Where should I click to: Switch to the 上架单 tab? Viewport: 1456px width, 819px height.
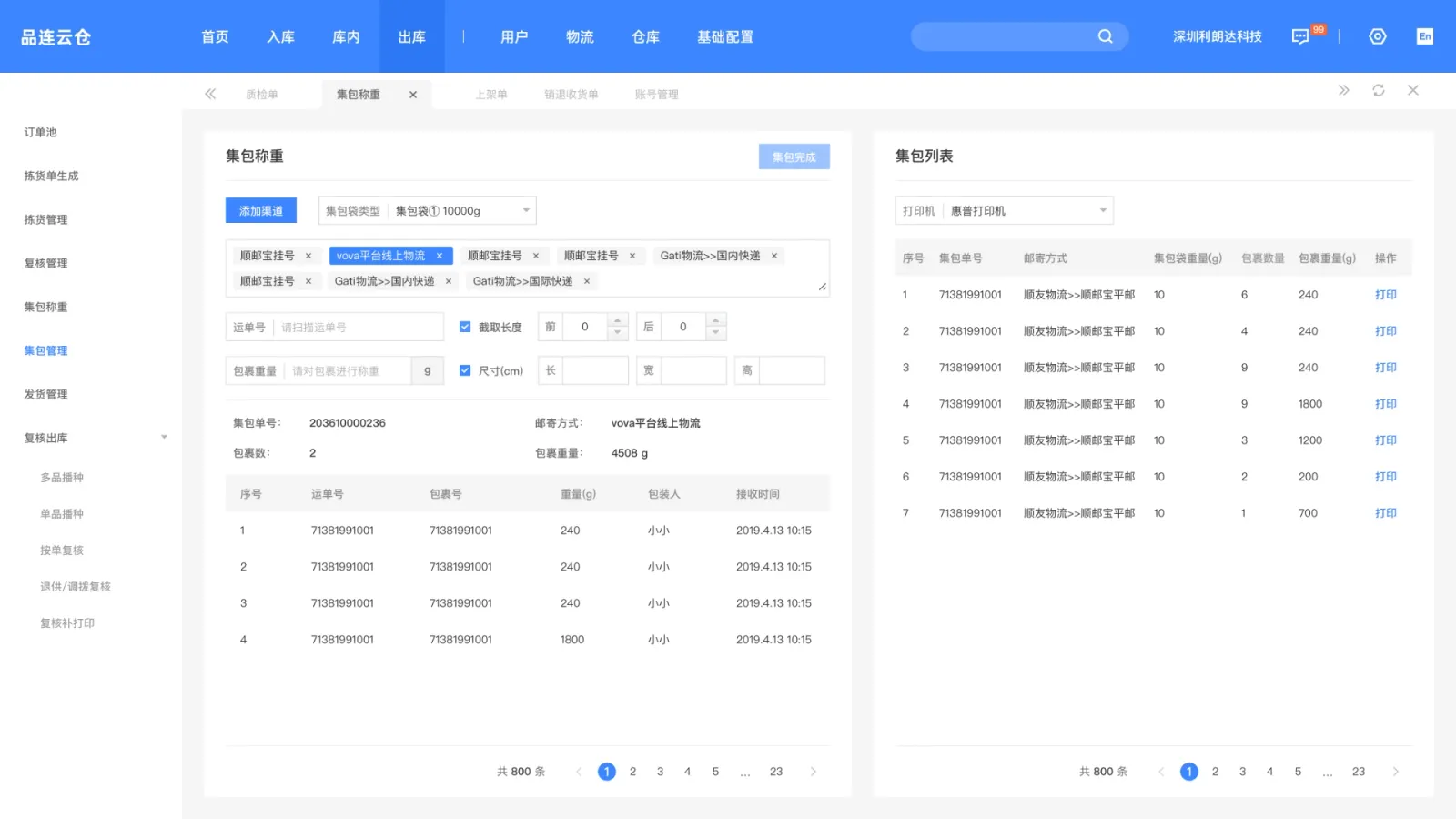491,95
